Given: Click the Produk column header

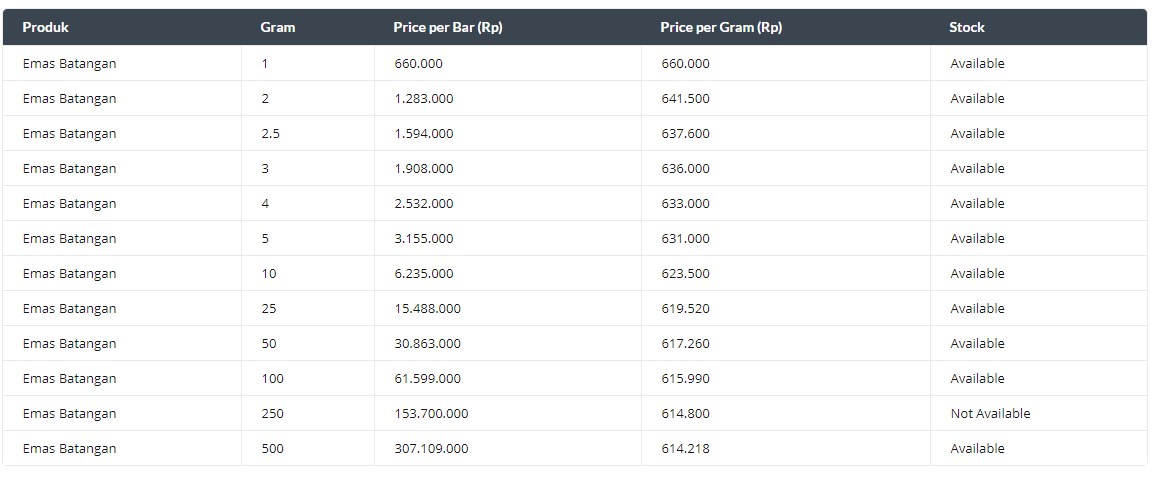Looking at the screenshot, I should point(46,27).
